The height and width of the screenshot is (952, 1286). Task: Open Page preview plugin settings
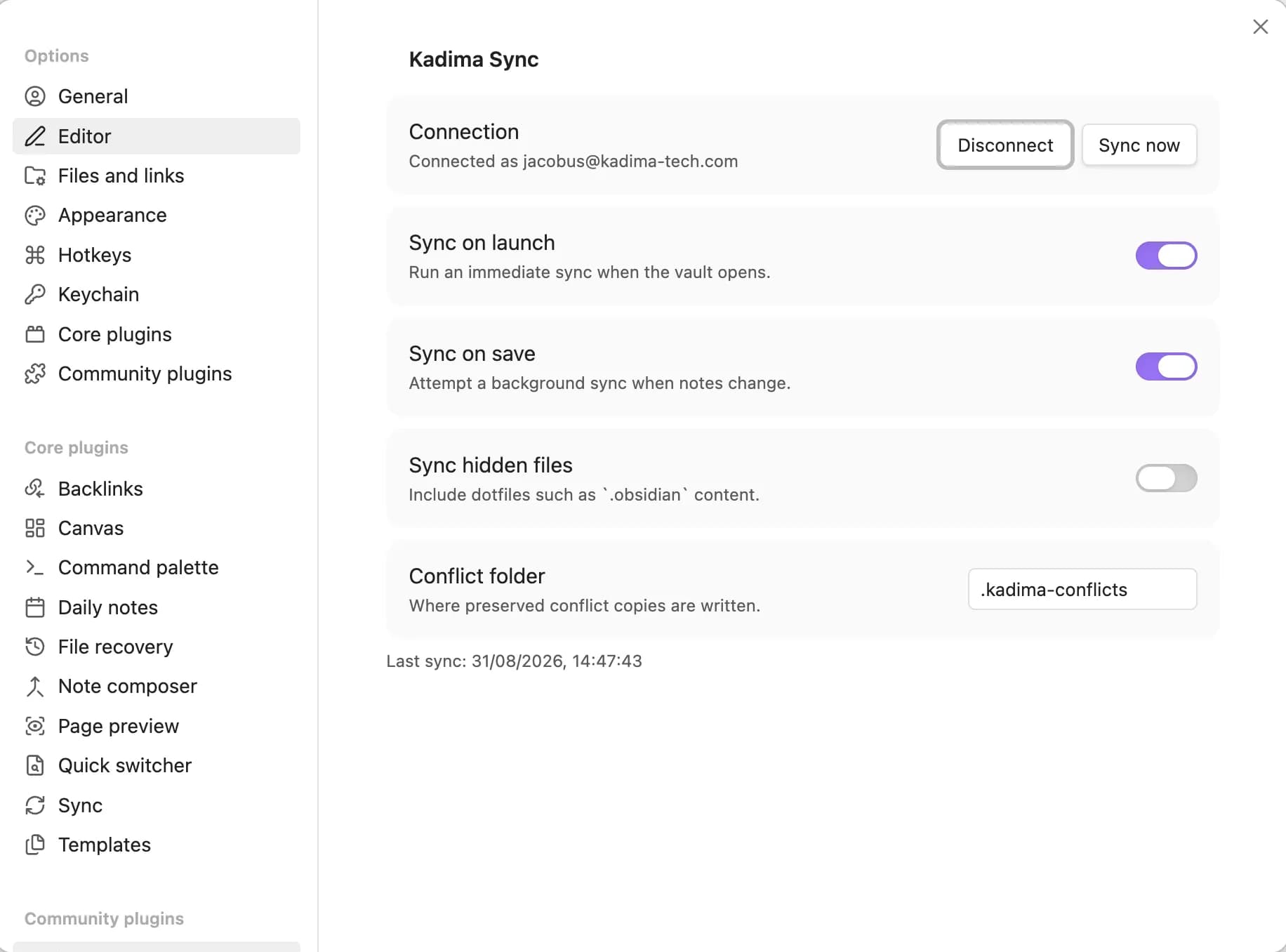[157, 726]
